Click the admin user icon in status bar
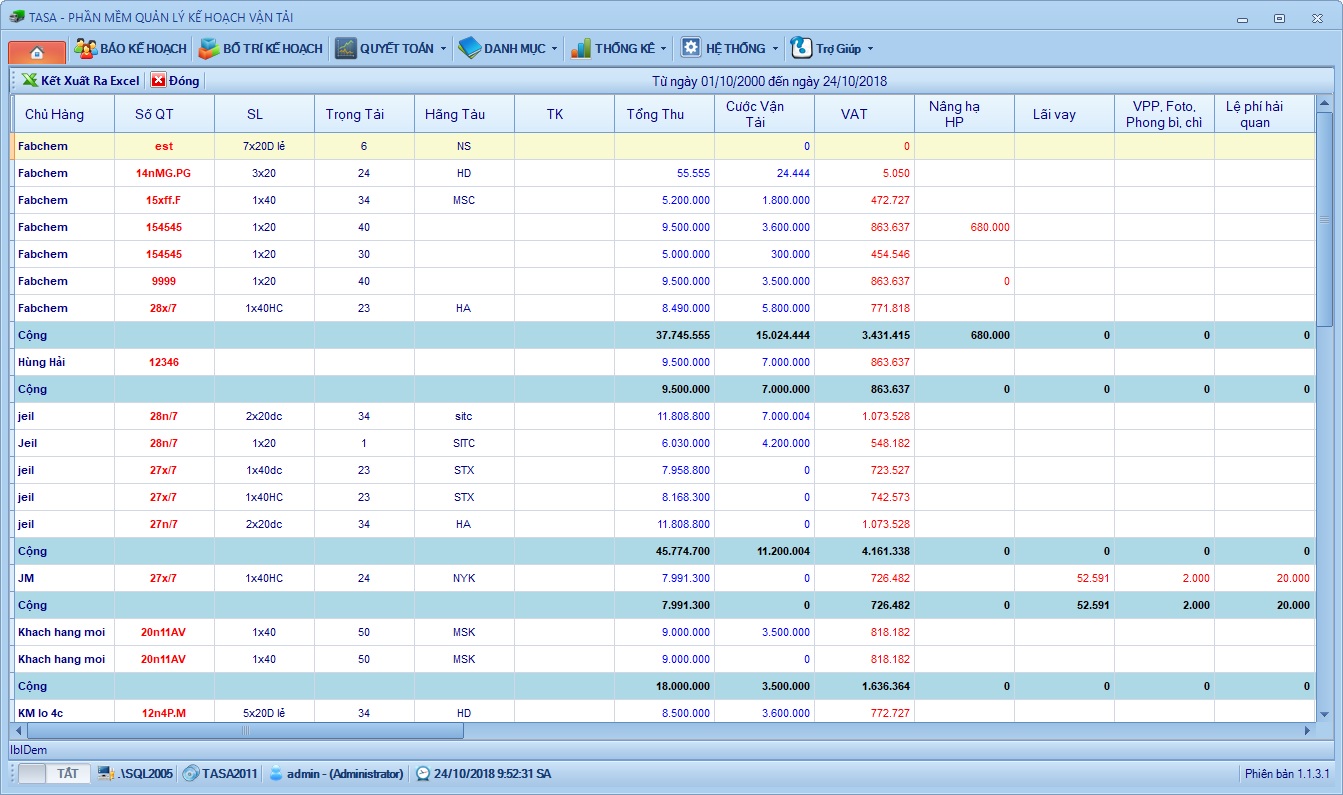Screen dimensions: 1343x795 (x=276, y=773)
